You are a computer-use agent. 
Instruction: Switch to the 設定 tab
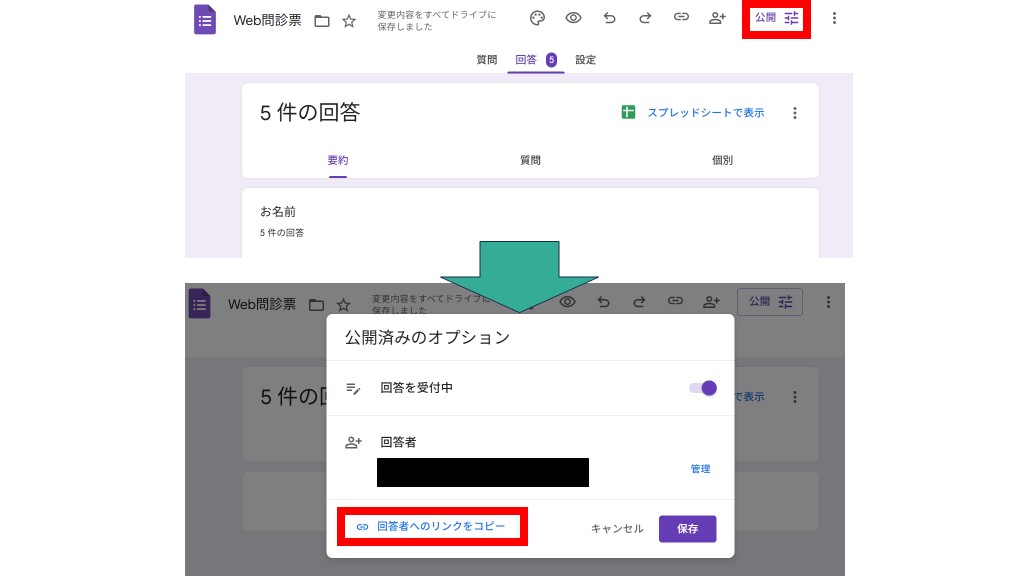(585, 60)
